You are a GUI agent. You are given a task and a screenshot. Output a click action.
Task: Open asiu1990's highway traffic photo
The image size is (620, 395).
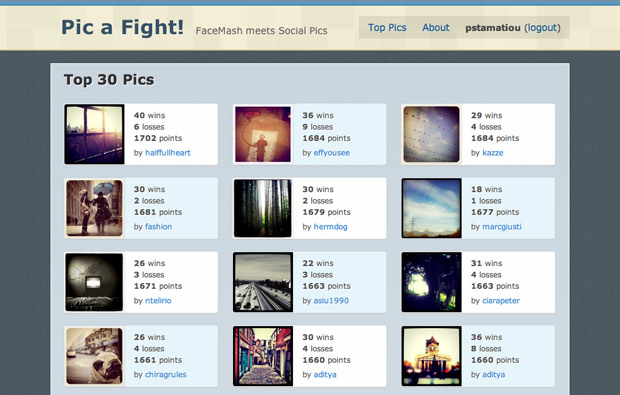pos(263,282)
